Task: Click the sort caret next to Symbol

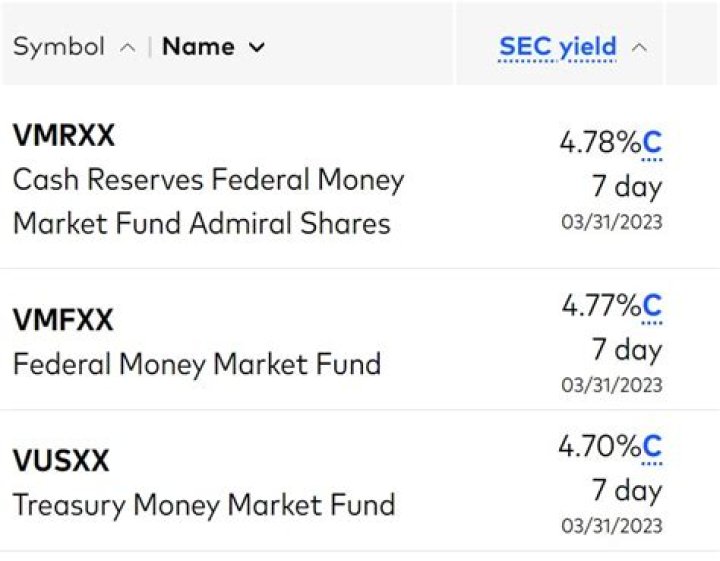Action: [x=127, y=47]
